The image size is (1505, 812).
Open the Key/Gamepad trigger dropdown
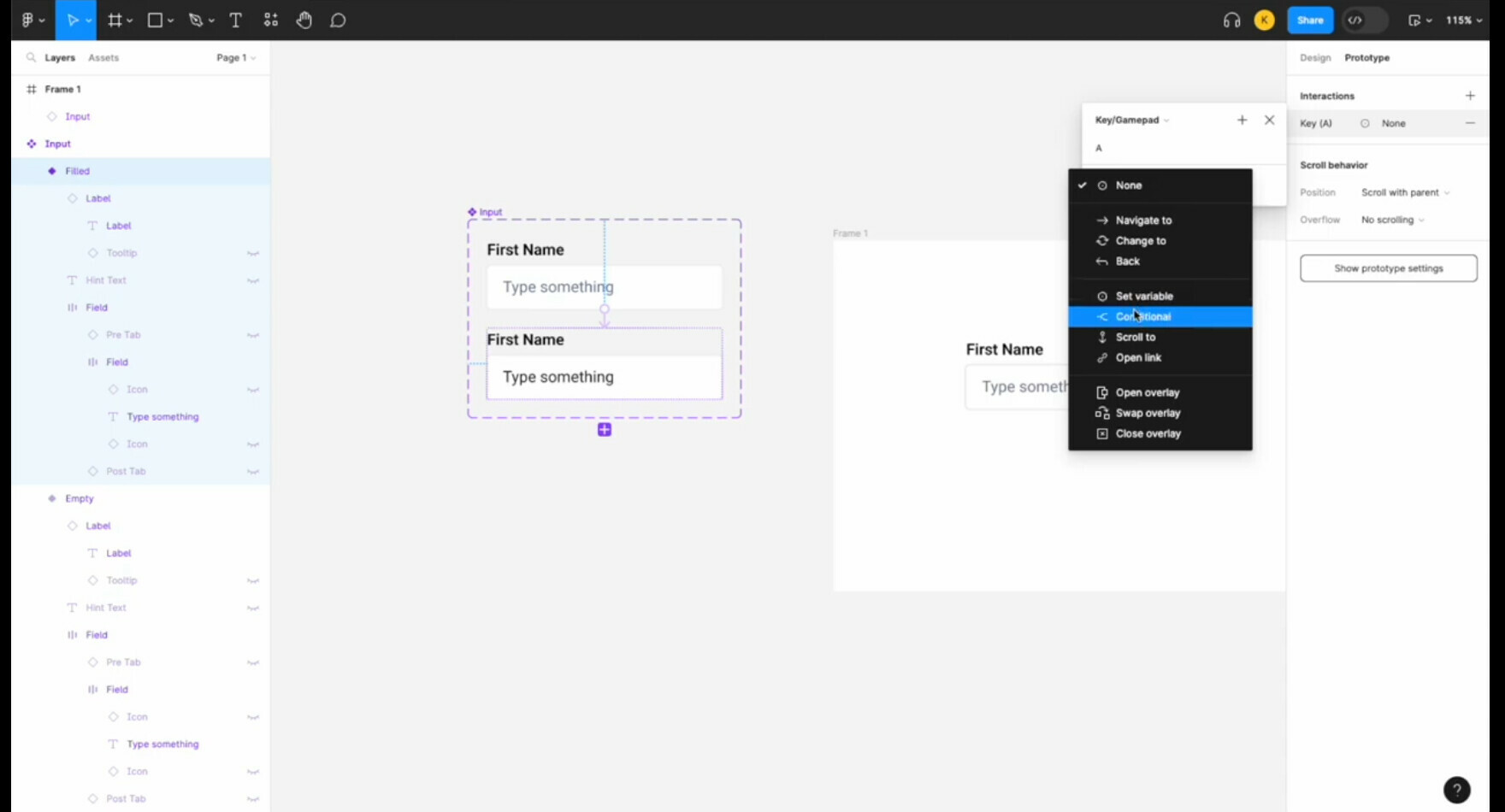coord(1132,120)
